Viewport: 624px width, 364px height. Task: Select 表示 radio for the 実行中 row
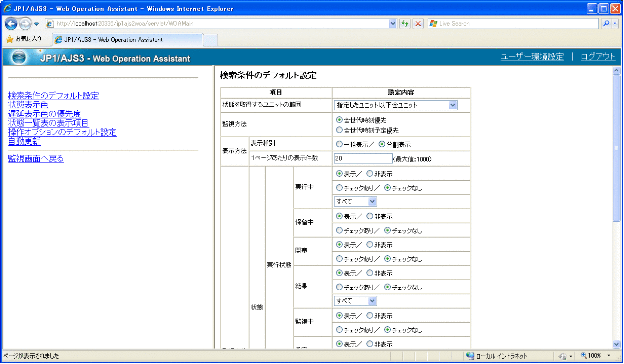(x=339, y=173)
